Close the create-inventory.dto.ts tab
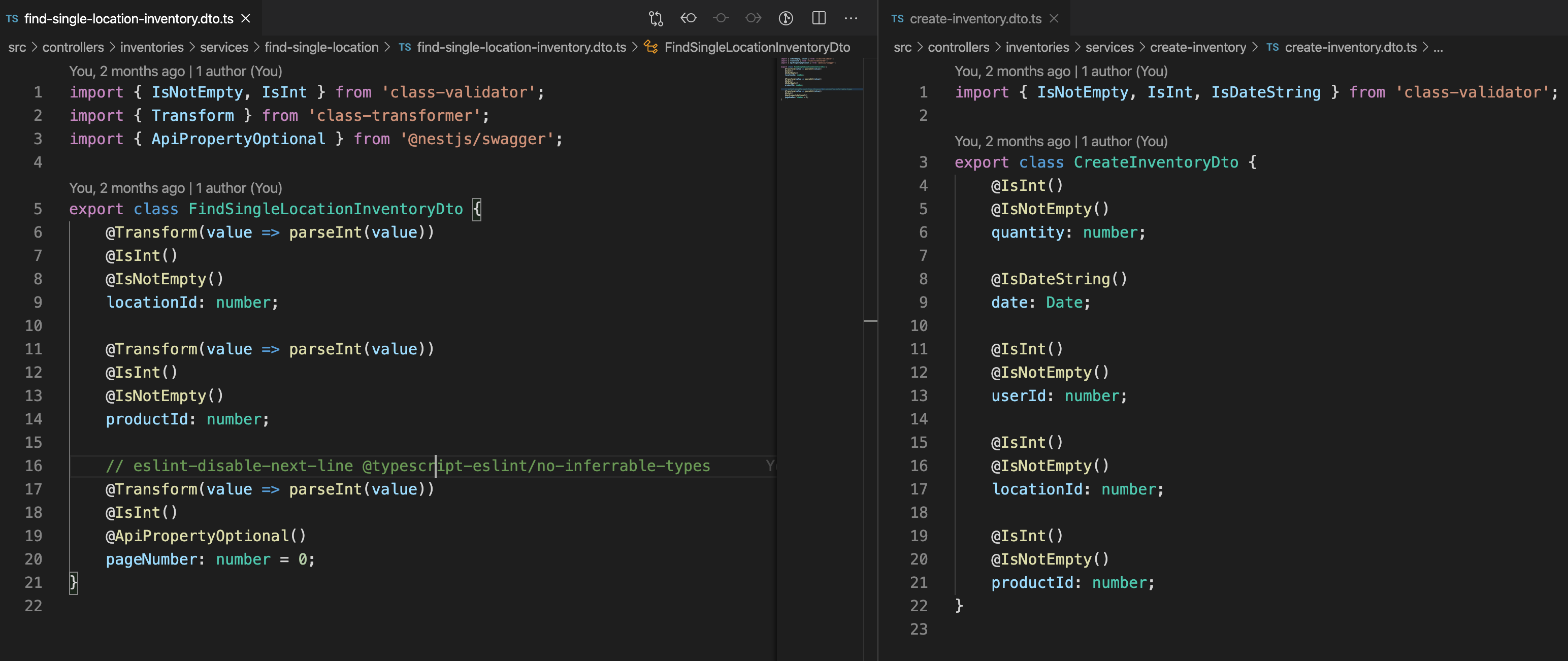The height and width of the screenshot is (661, 1568). [x=1054, y=19]
